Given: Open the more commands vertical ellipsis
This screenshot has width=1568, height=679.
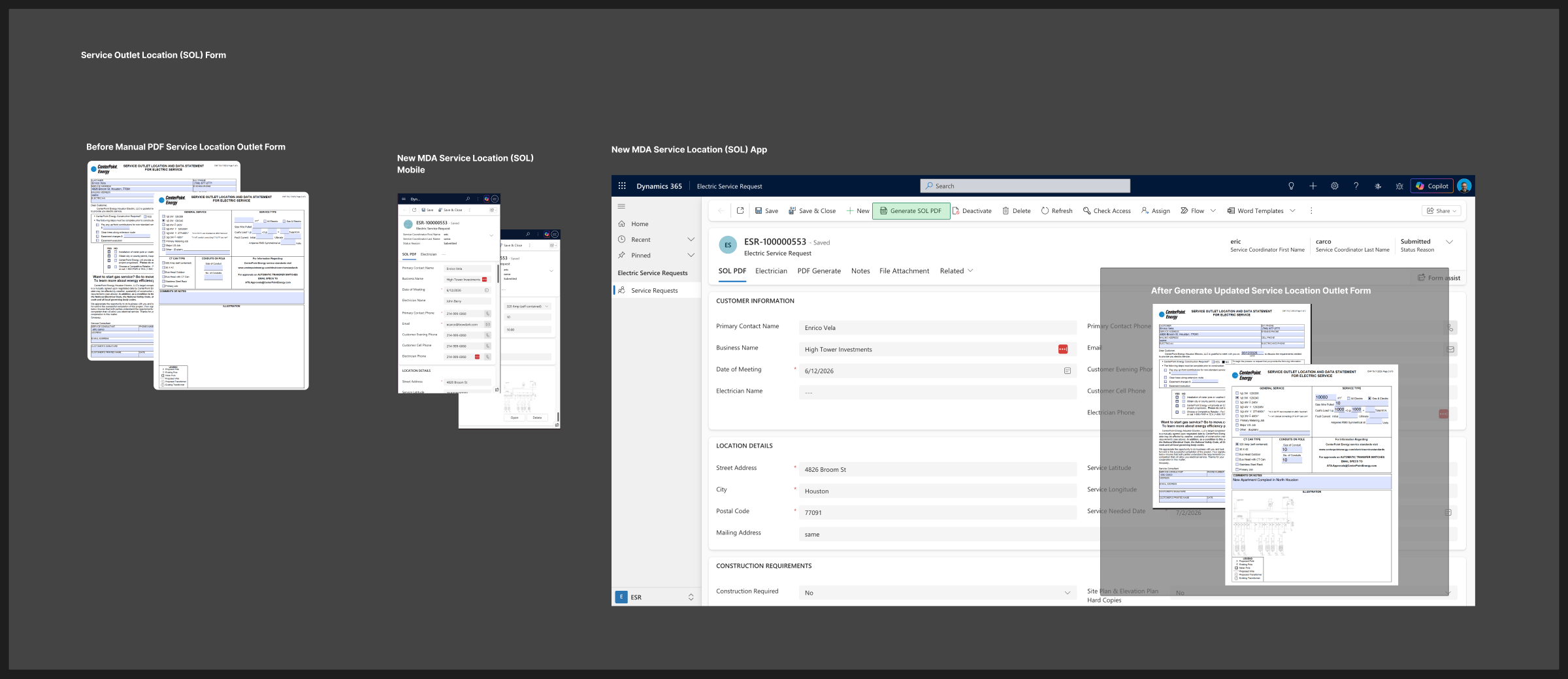Looking at the screenshot, I should [x=1311, y=211].
